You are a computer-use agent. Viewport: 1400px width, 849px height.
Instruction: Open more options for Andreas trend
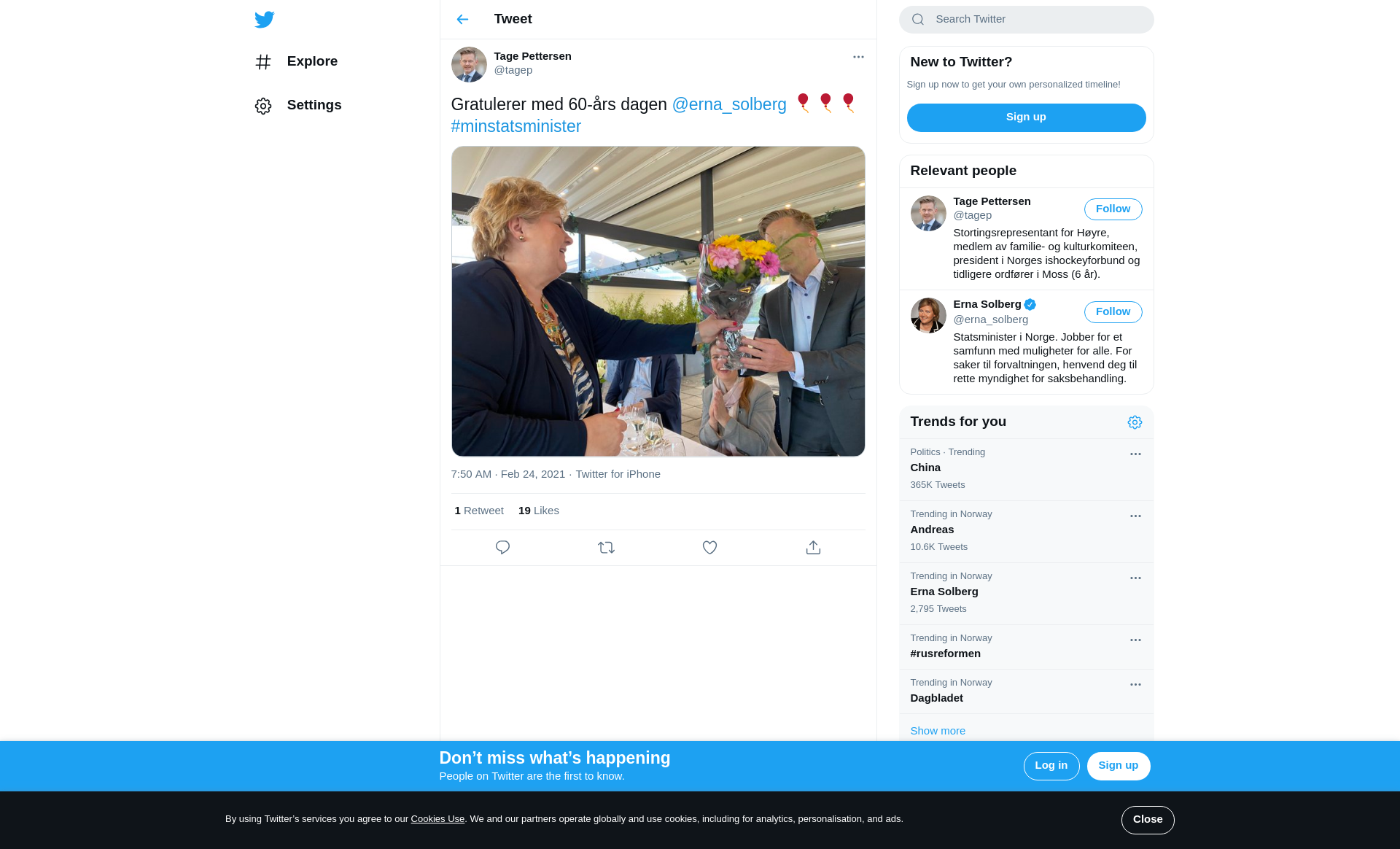1135,516
